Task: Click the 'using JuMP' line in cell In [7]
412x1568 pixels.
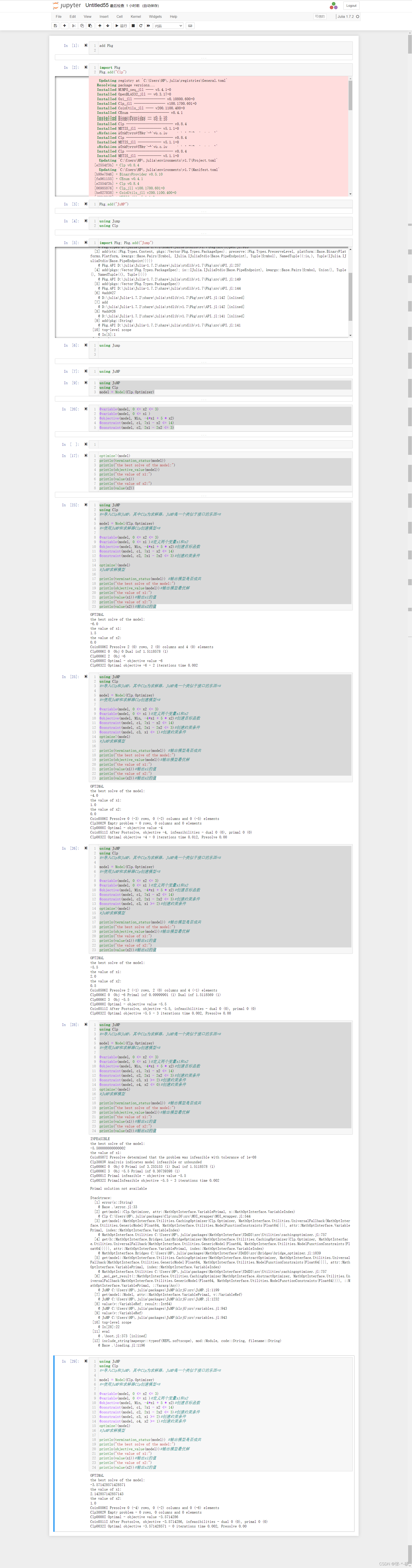Action: pos(110,371)
